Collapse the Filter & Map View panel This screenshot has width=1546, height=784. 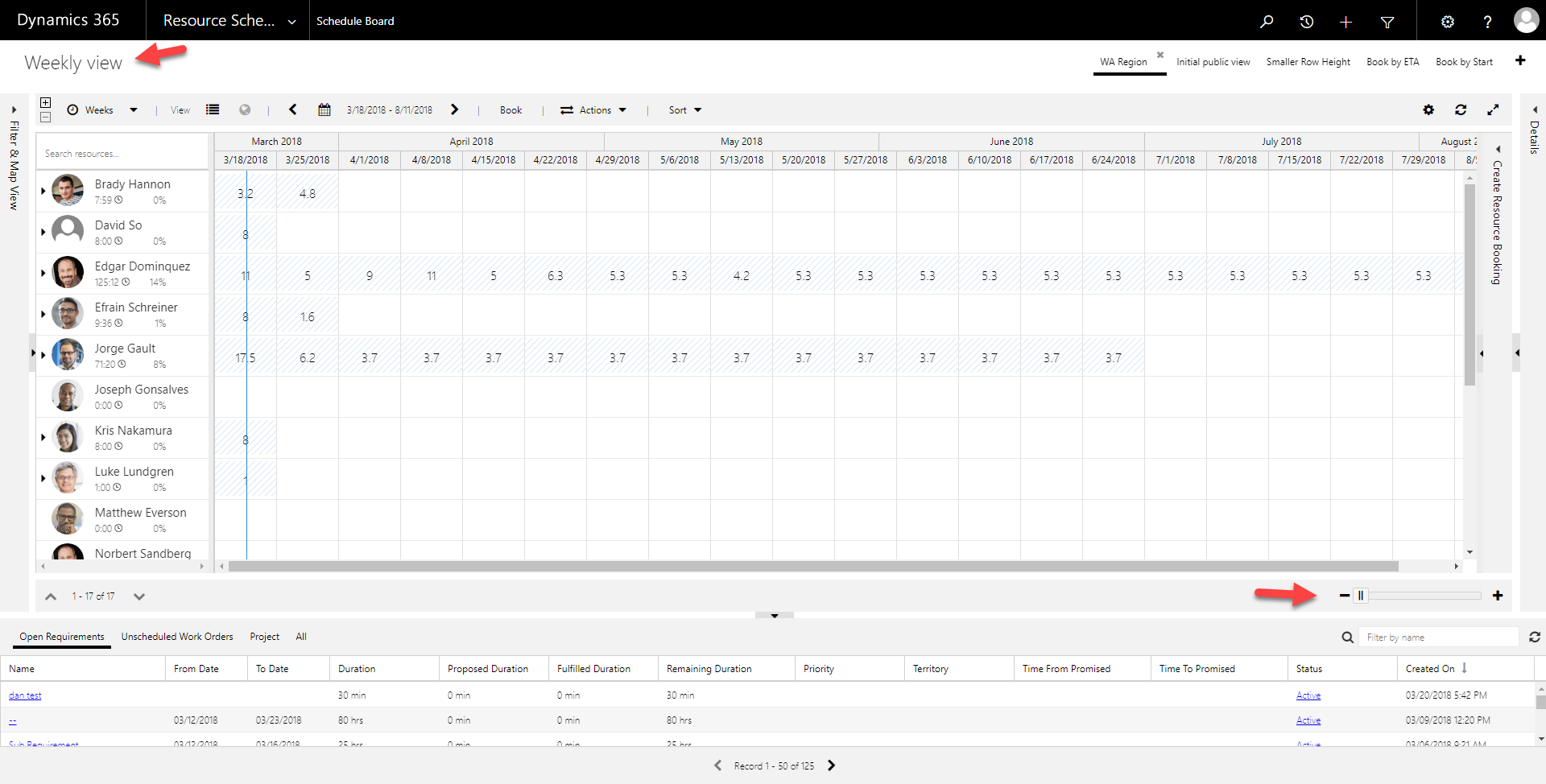(x=13, y=109)
